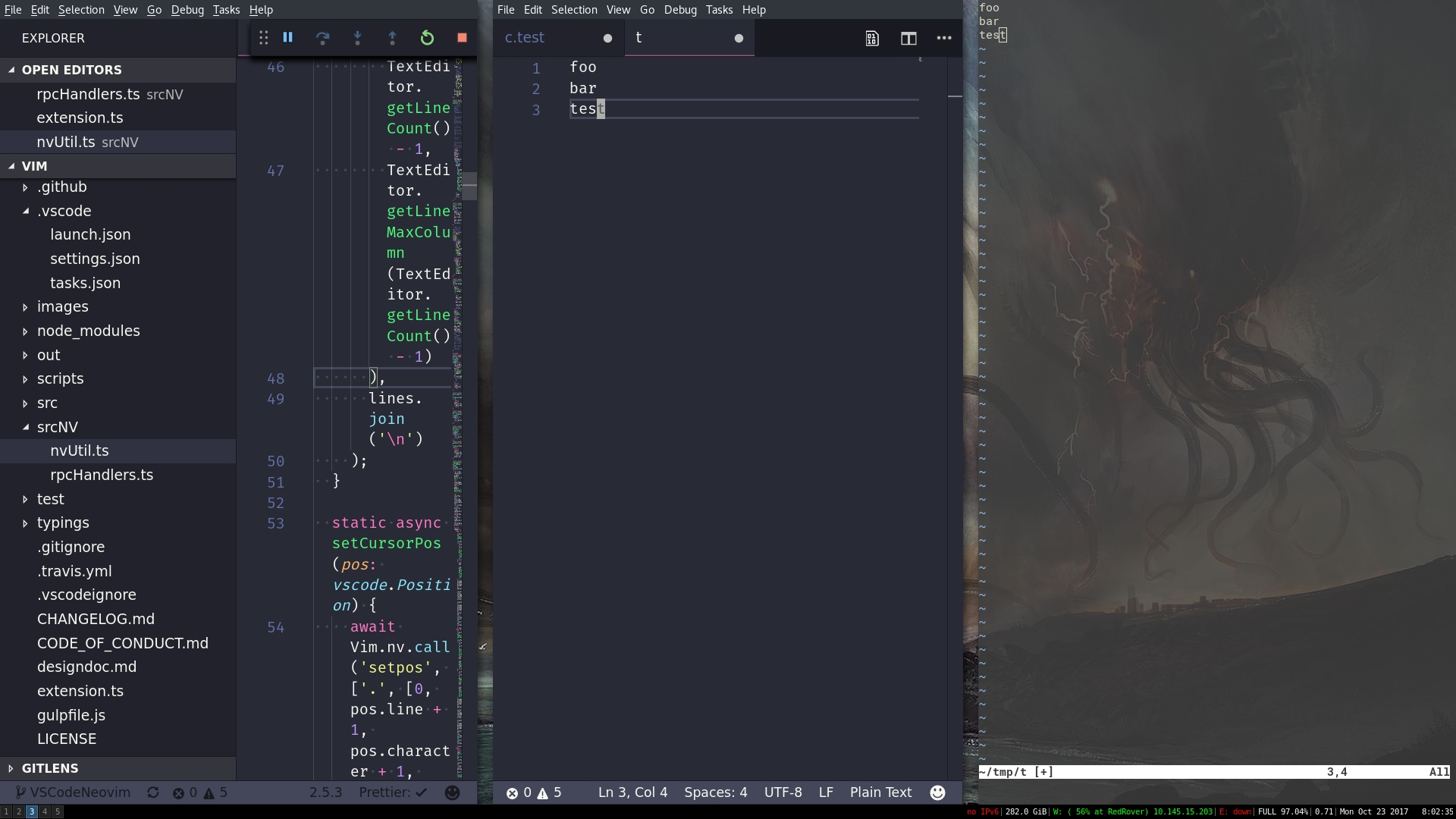
Task: Open the Debug menu in left window
Action: (x=187, y=10)
